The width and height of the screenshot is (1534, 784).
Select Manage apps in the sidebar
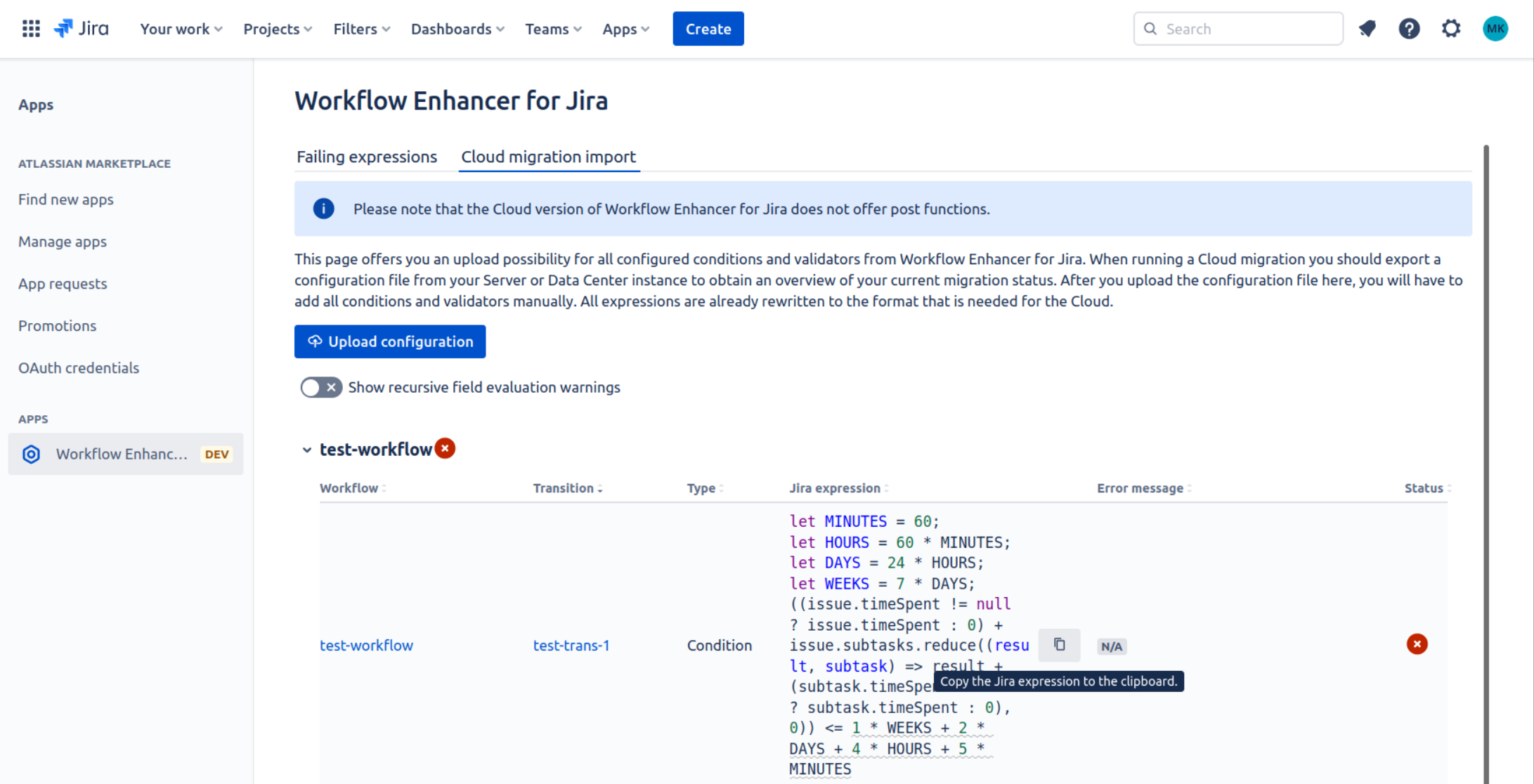[63, 242]
